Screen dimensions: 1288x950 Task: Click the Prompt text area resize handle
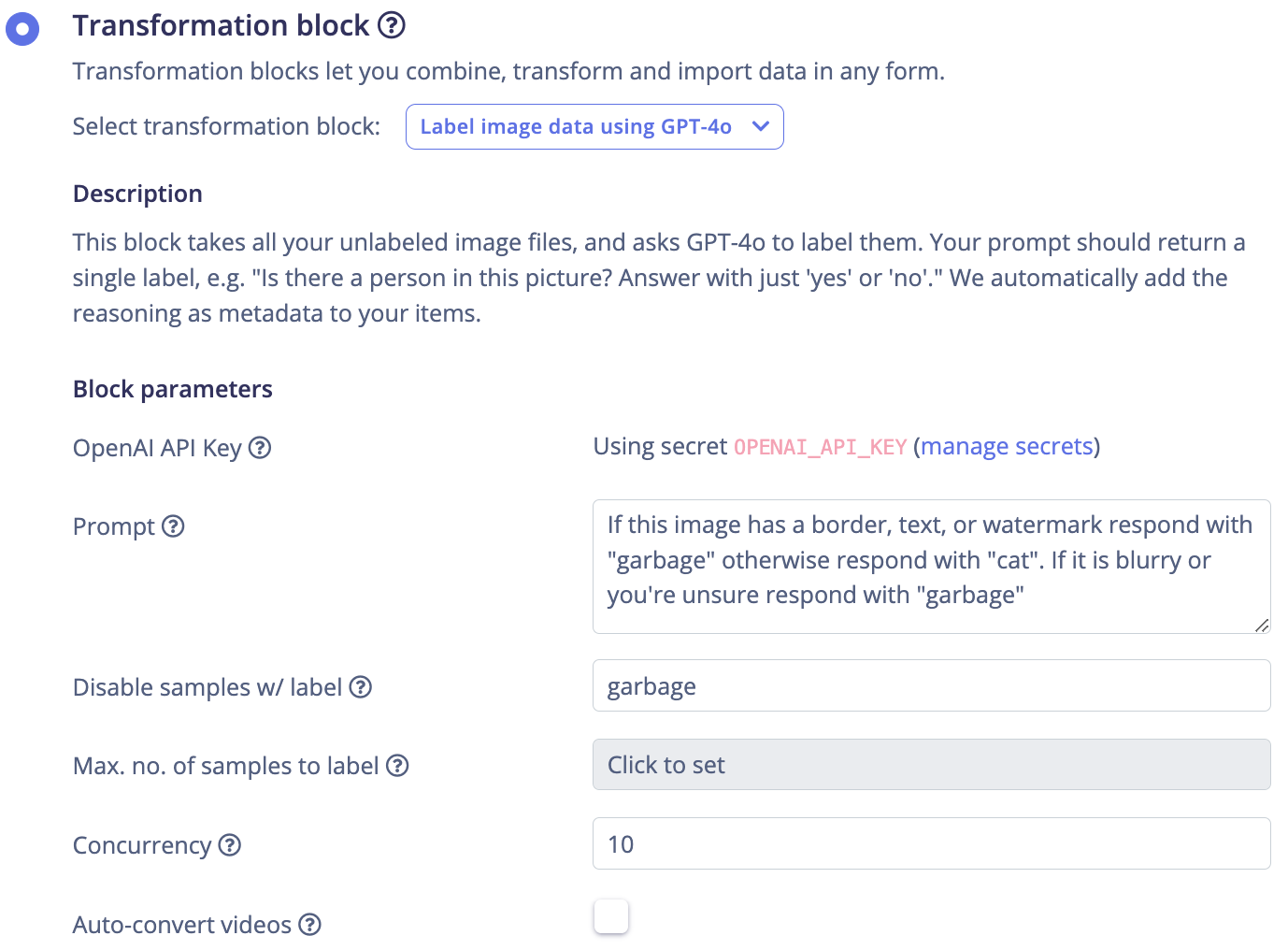pos(1261,625)
